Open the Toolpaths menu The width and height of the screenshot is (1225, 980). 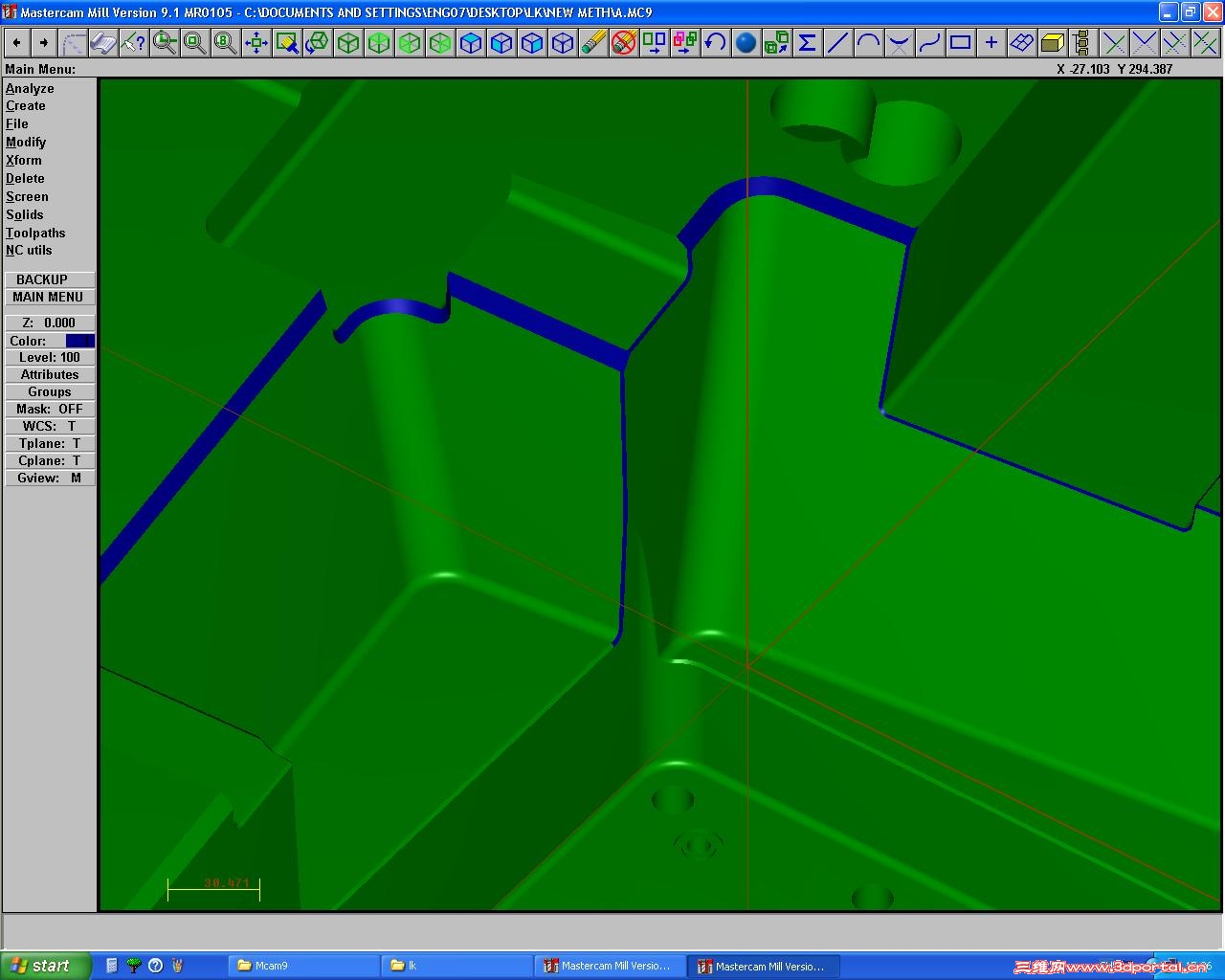click(35, 234)
